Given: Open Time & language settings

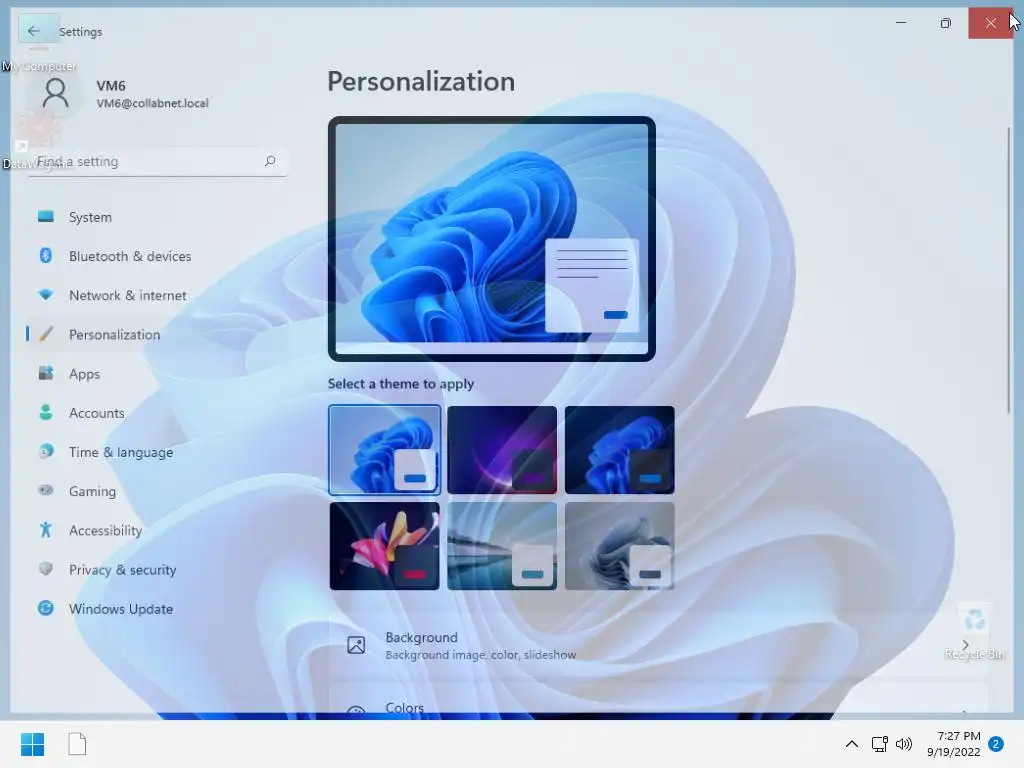Looking at the screenshot, I should tap(156, 452).
